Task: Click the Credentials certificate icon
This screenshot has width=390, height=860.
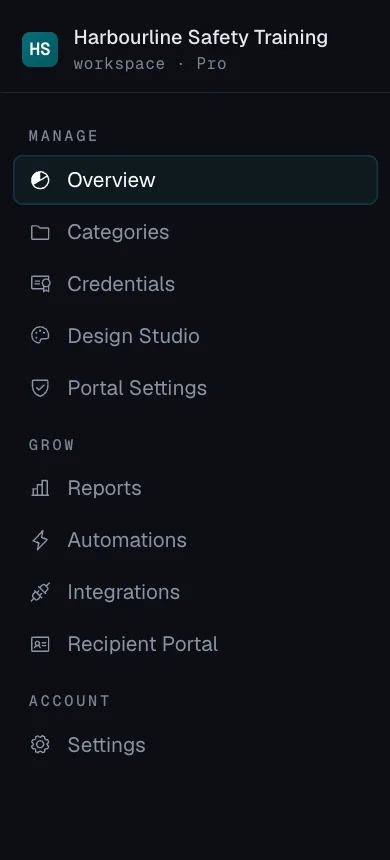Action: click(x=40, y=284)
